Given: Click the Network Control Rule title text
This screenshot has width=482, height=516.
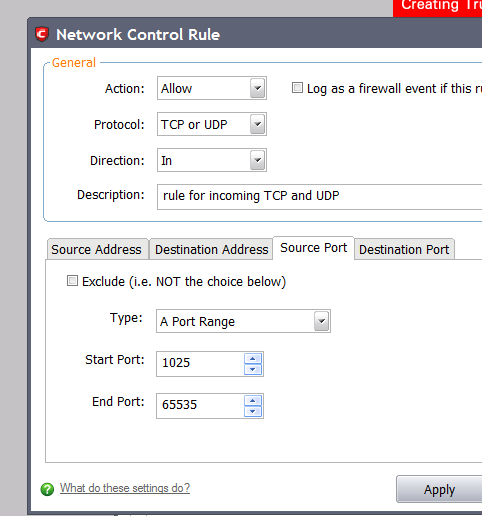Looking at the screenshot, I should (x=138, y=35).
